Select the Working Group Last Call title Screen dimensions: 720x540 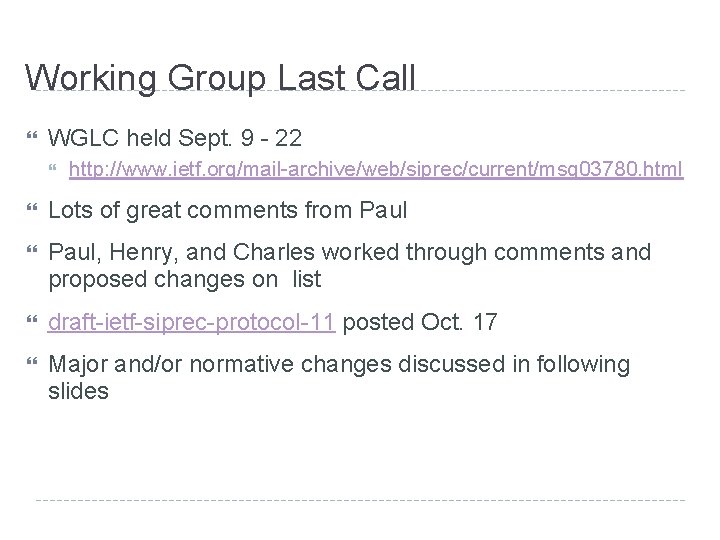(x=220, y=78)
